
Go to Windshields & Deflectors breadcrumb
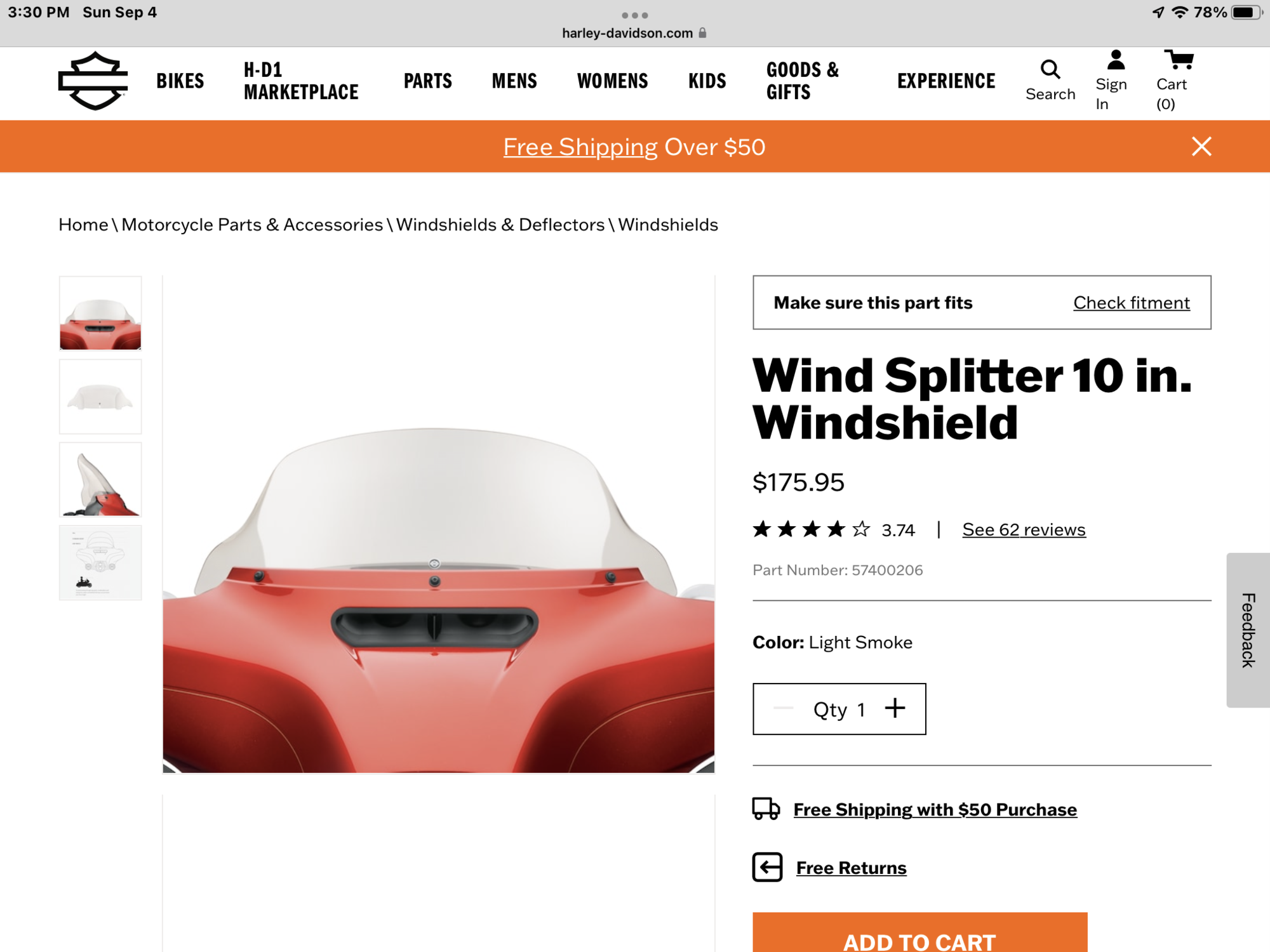click(500, 225)
